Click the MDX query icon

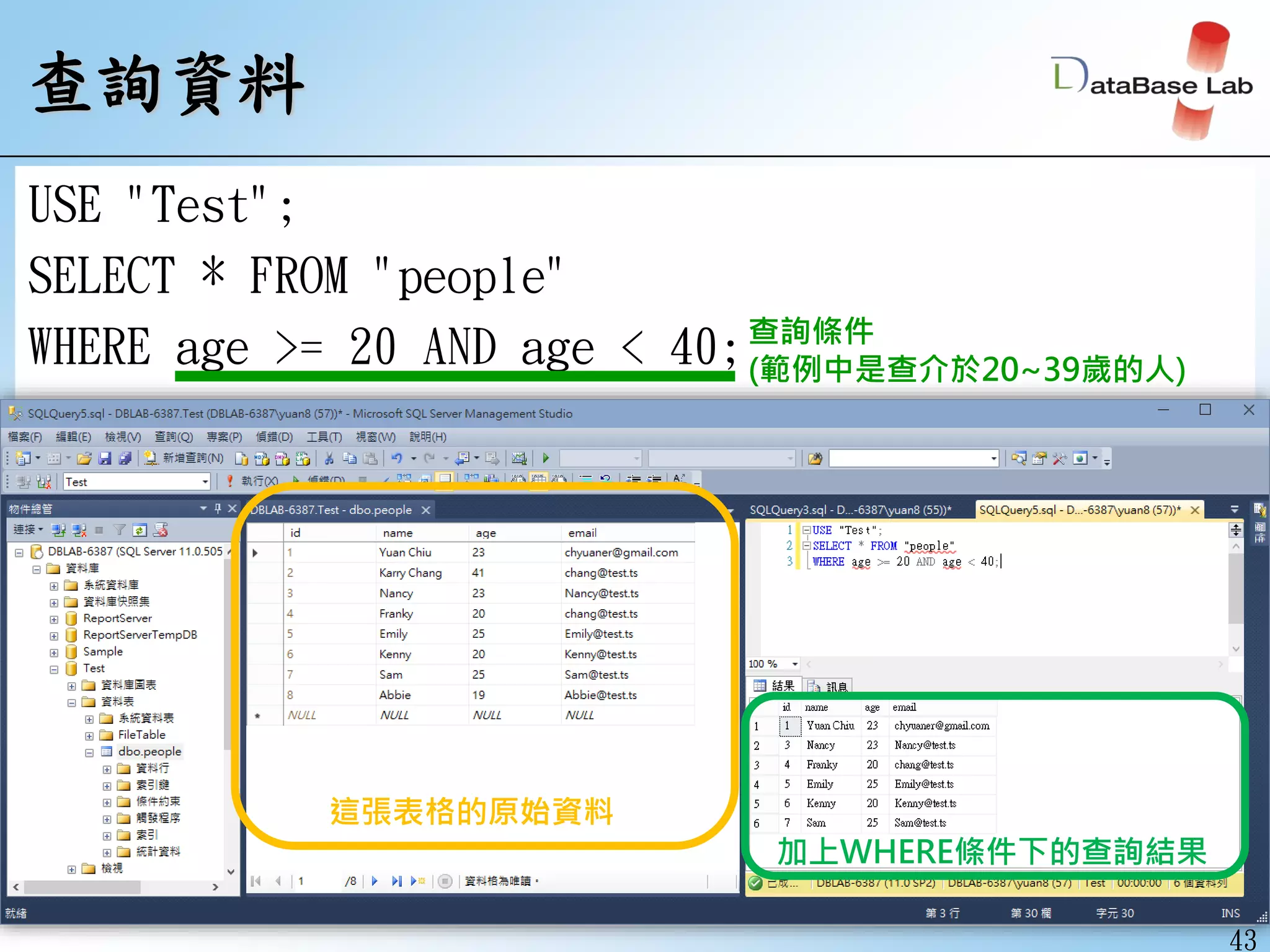click(x=262, y=459)
